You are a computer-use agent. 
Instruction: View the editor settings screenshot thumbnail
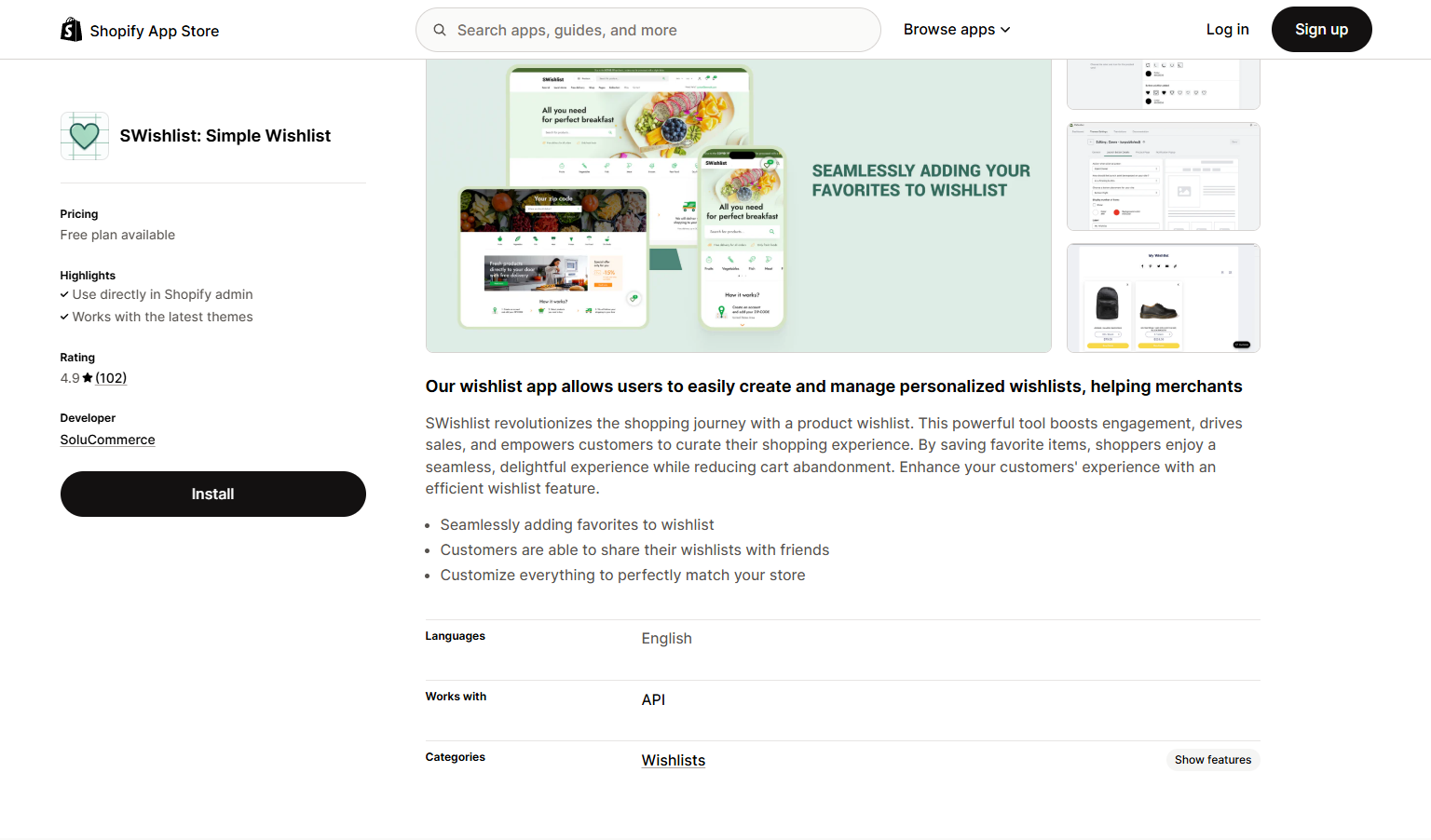coord(1163,177)
